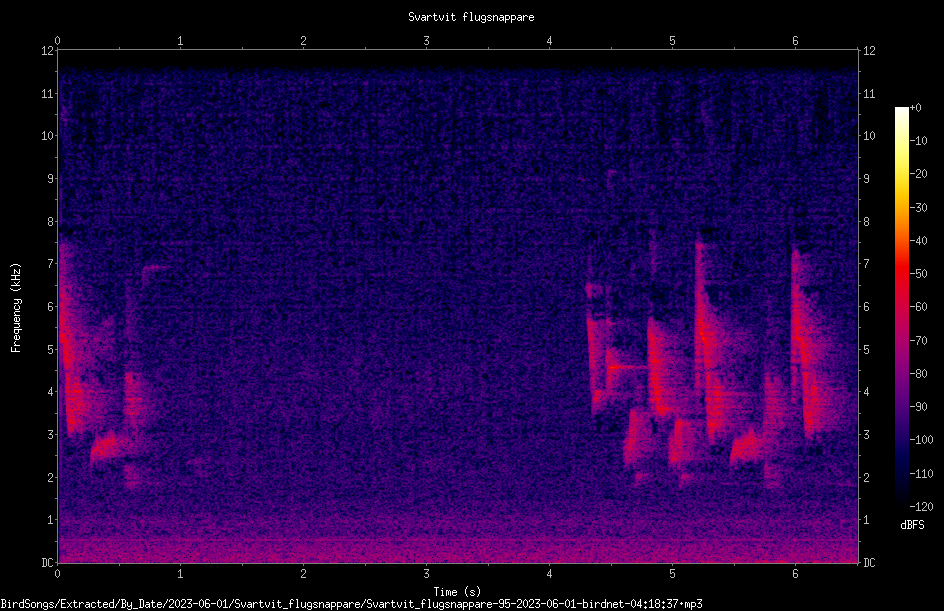The image size is (944, 611).
Task: Click the 'Frequency (kHz)' axis label
Action: 16,308
